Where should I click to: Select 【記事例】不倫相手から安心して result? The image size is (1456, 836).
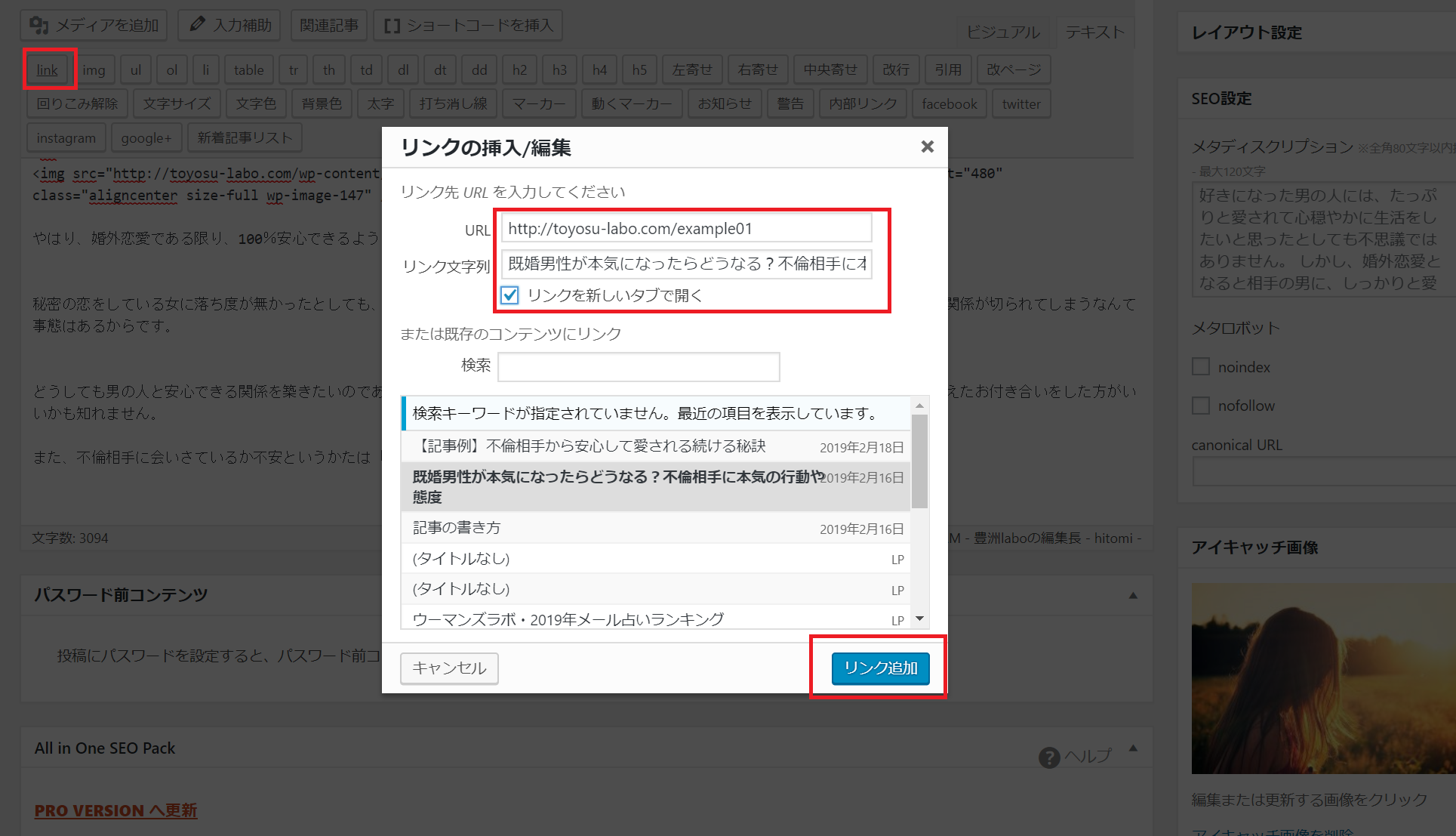pyautogui.click(x=655, y=446)
